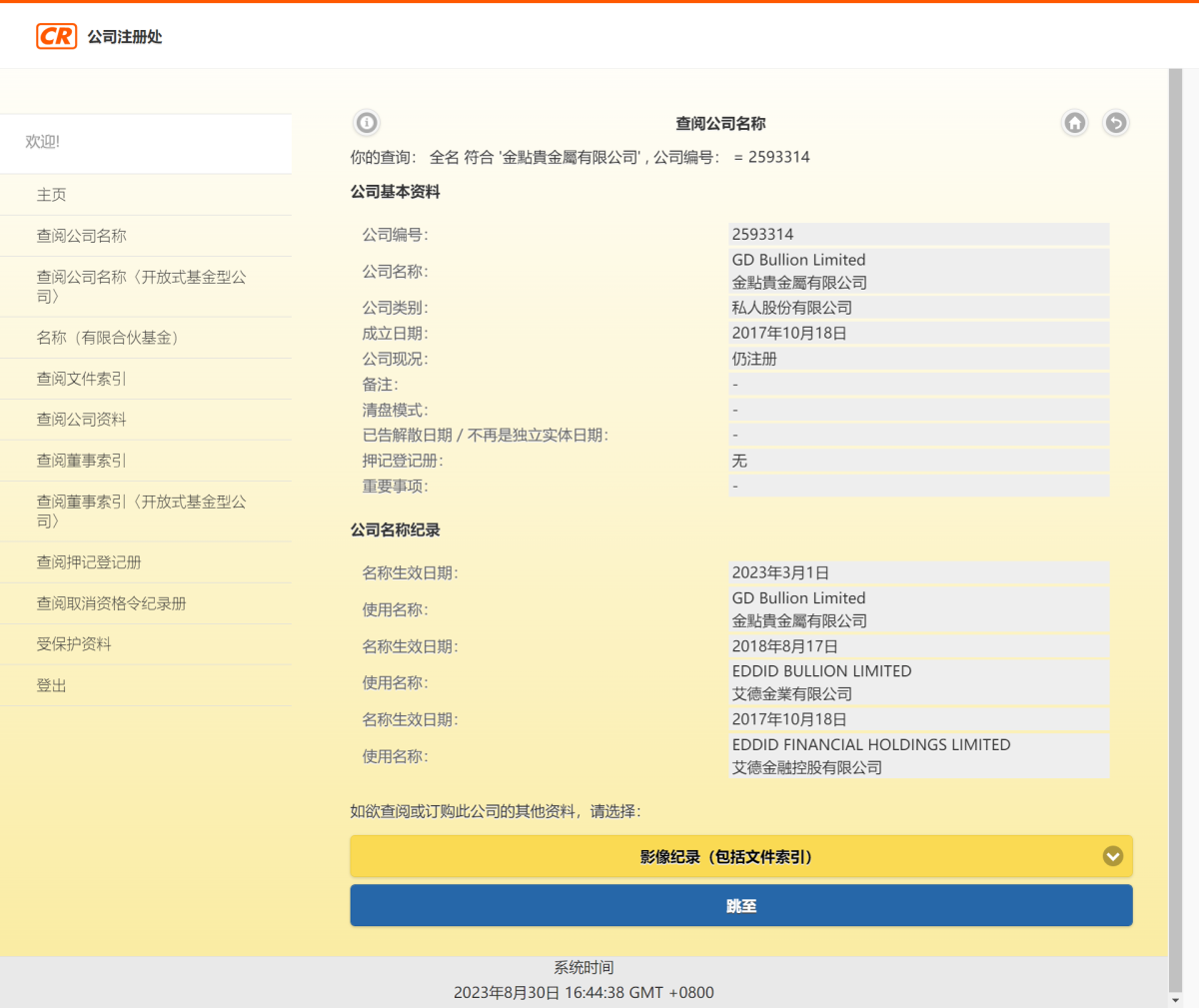Open the 影像纪录 document index section
The width and height of the screenshot is (1199, 1008).
click(x=740, y=856)
